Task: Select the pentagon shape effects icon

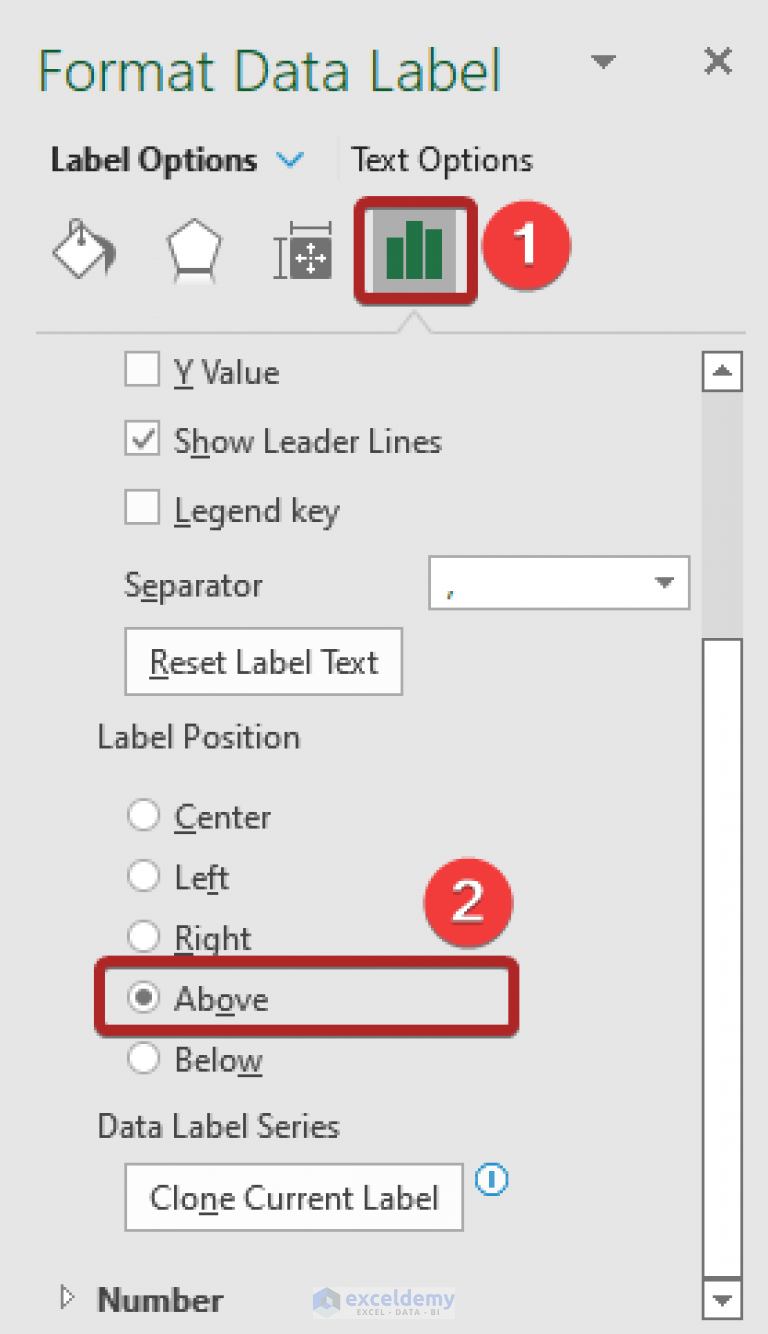Action: (x=193, y=250)
